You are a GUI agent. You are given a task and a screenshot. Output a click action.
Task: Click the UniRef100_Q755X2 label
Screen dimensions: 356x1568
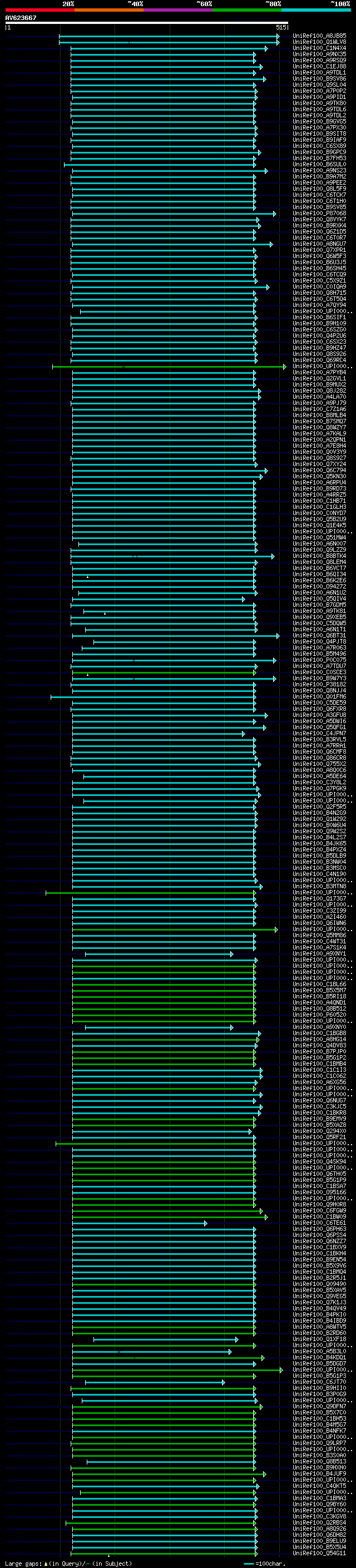pos(319,764)
